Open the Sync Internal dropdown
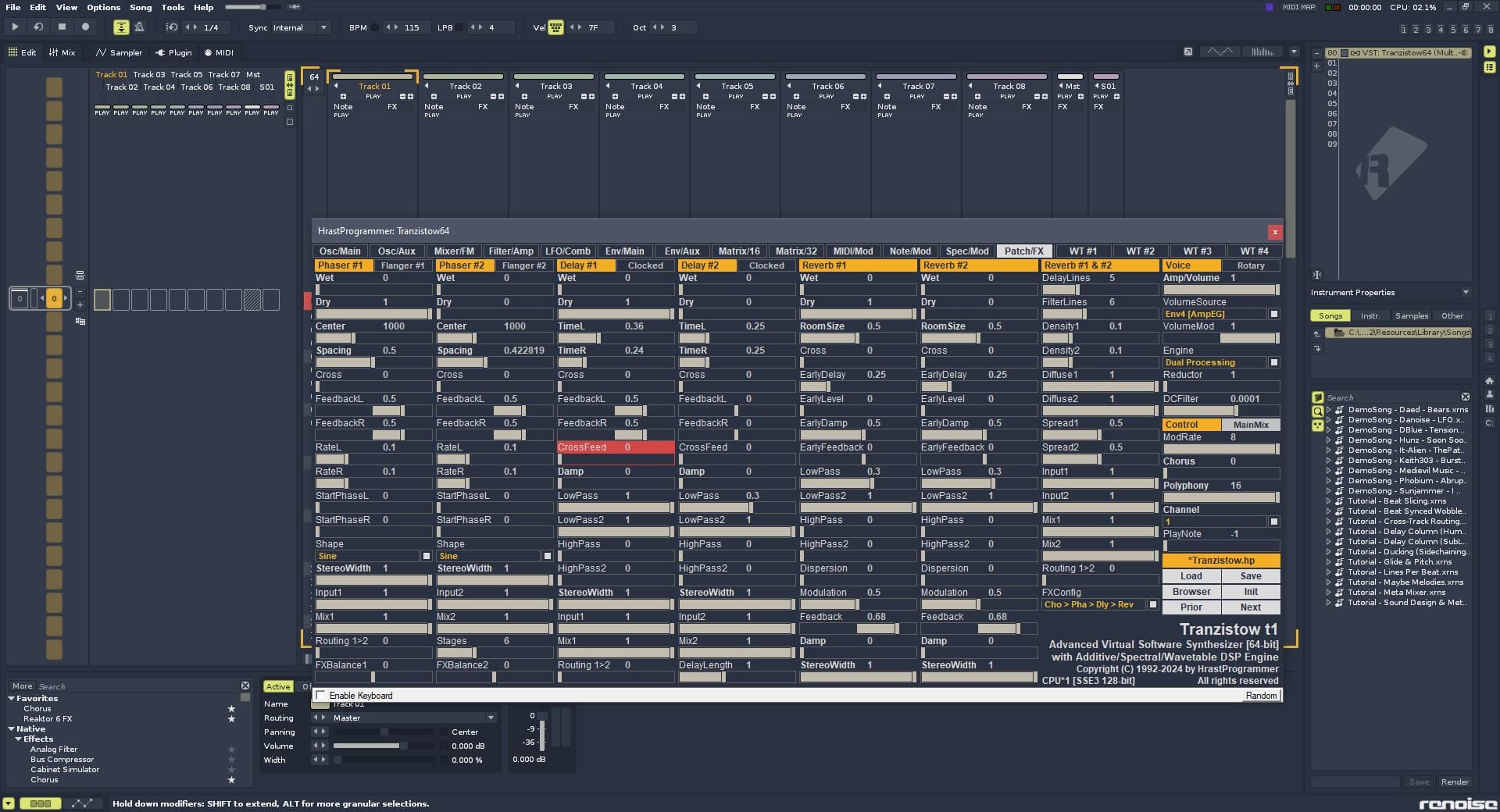This screenshot has width=1500, height=812. (300, 27)
